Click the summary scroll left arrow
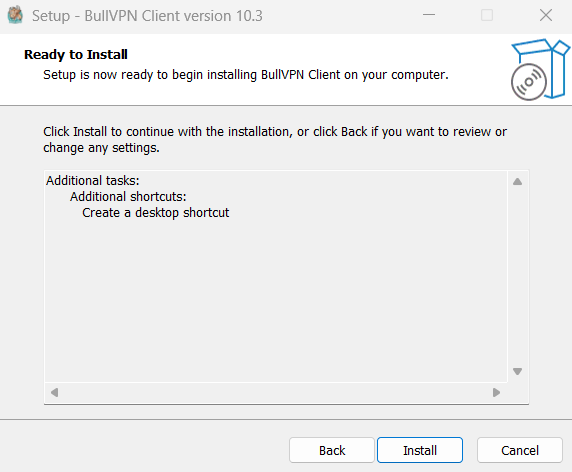 click(55, 392)
